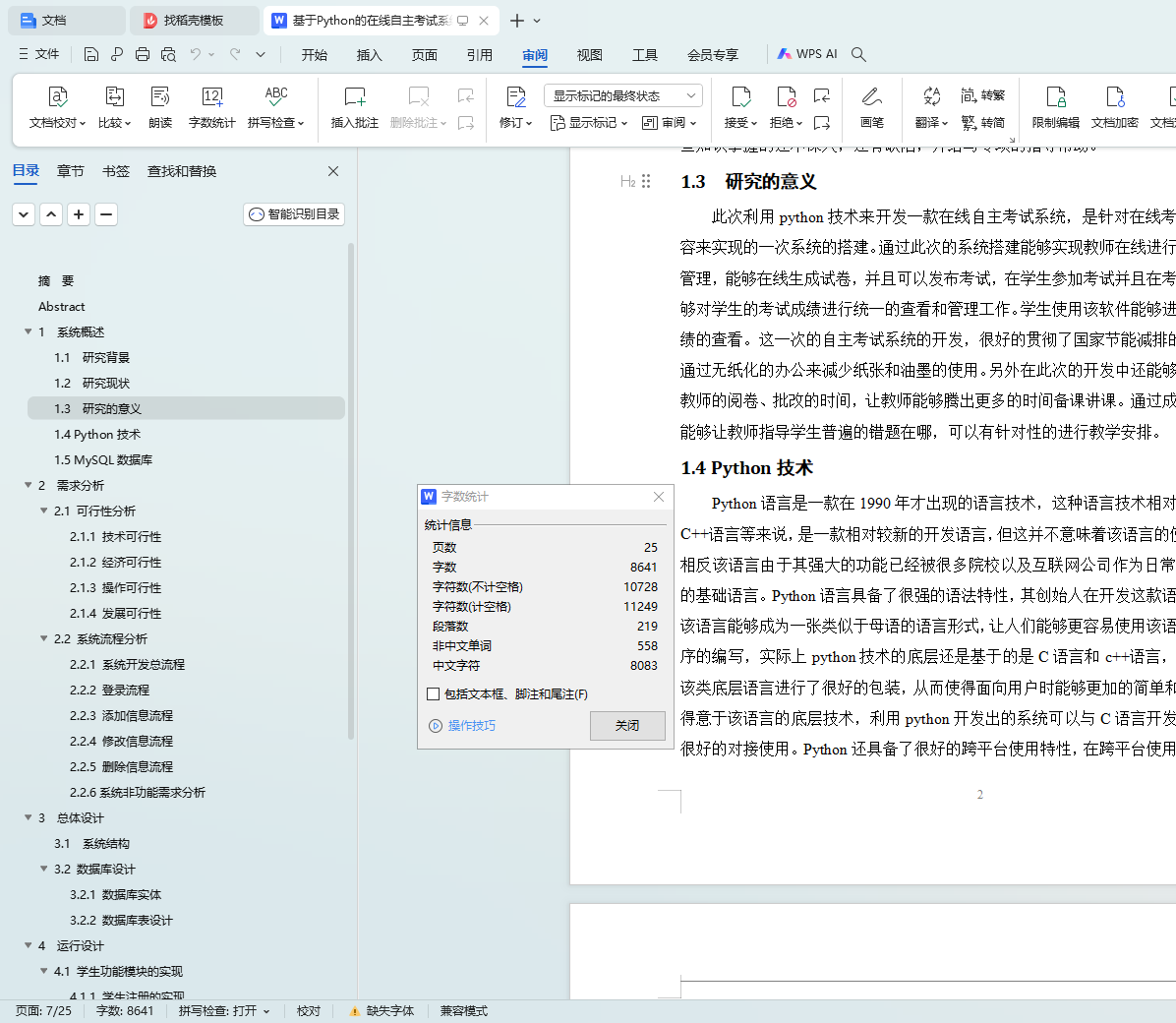The width and height of the screenshot is (1176, 1023).
Task: Select 1.2 研究现状 in outline
Action: pyautogui.click(x=186, y=383)
